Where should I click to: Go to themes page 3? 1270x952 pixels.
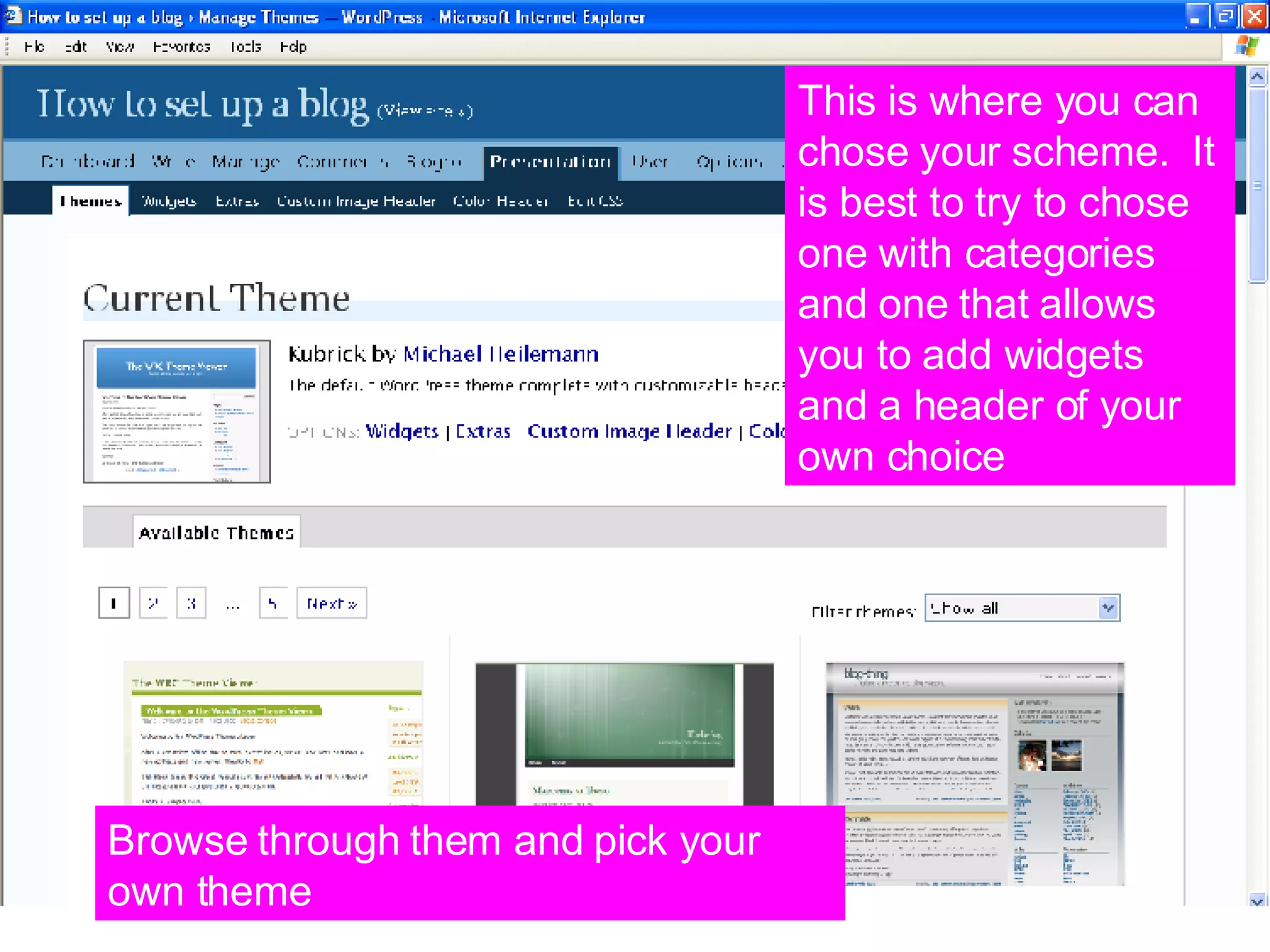pyautogui.click(x=191, y=603)
